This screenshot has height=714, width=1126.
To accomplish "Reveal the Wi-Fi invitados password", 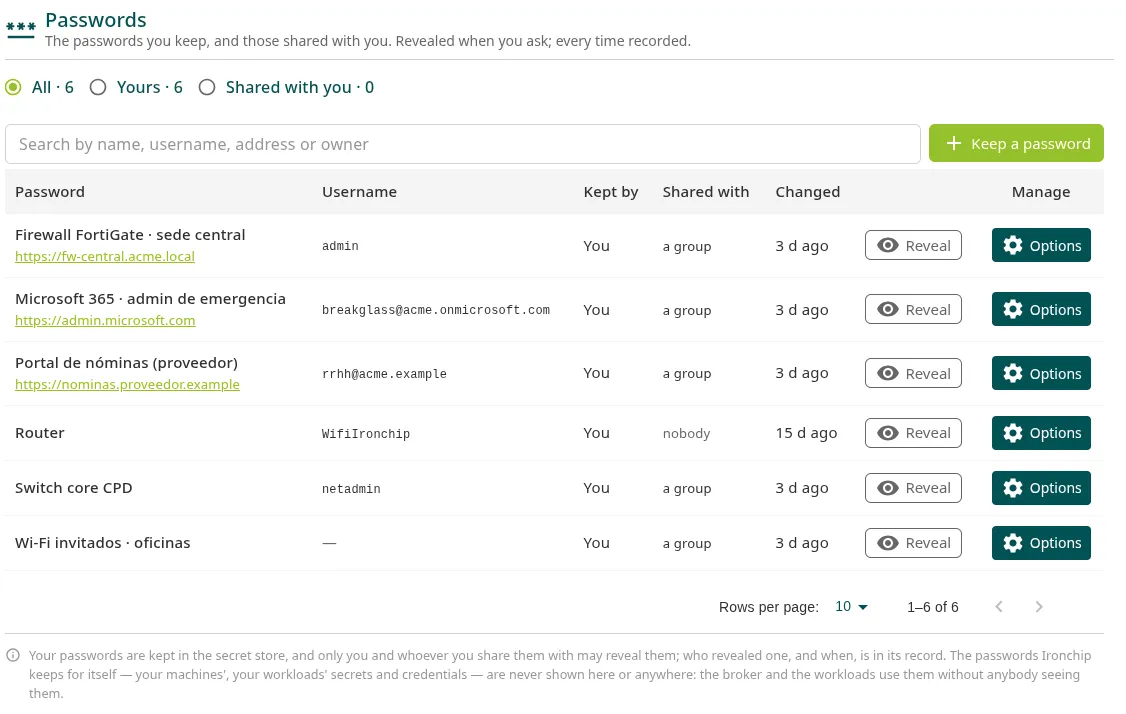I will [913, 543].
